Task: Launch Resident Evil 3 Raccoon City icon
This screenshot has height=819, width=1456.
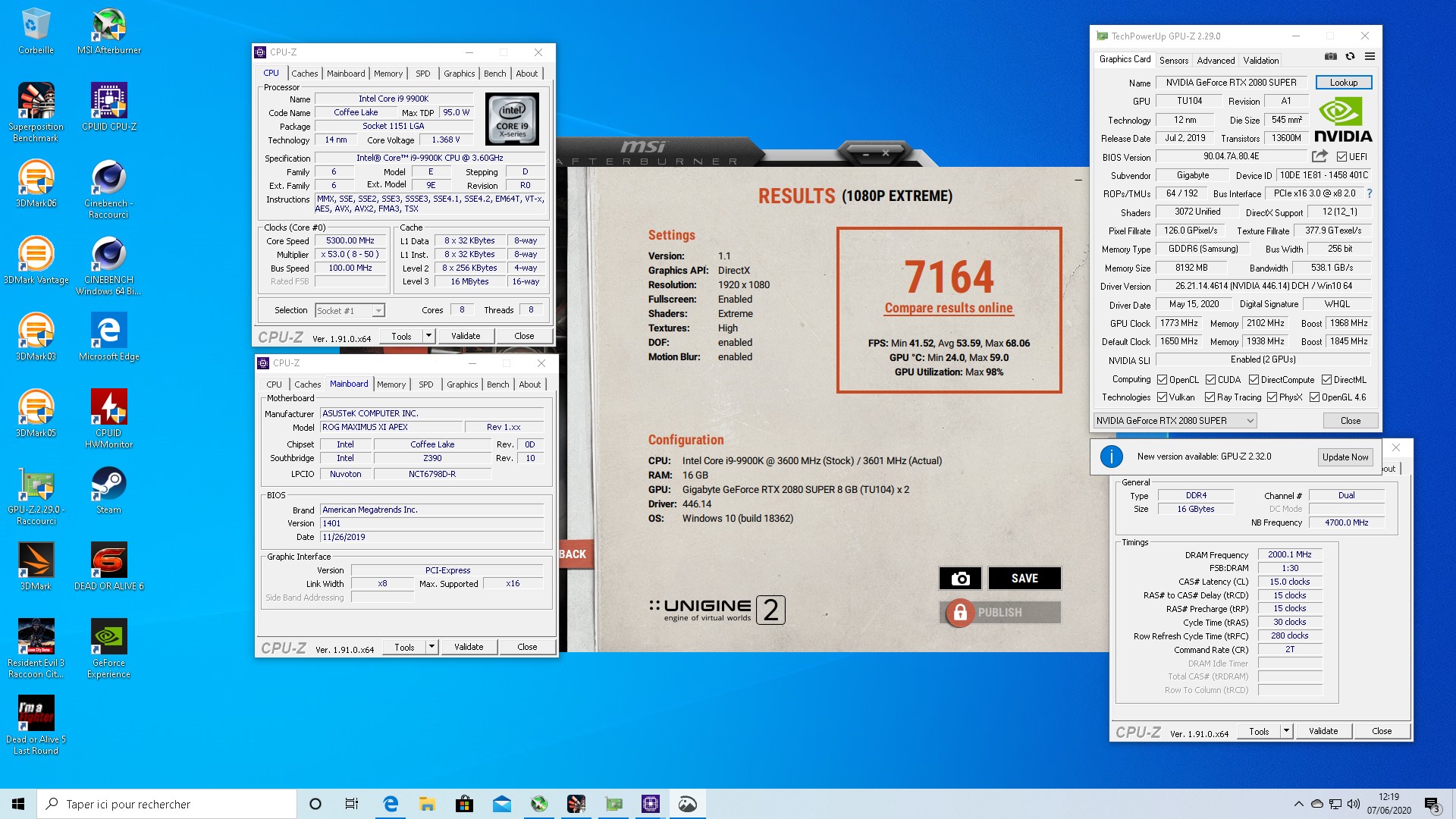Action: click(x=36, y=648)
